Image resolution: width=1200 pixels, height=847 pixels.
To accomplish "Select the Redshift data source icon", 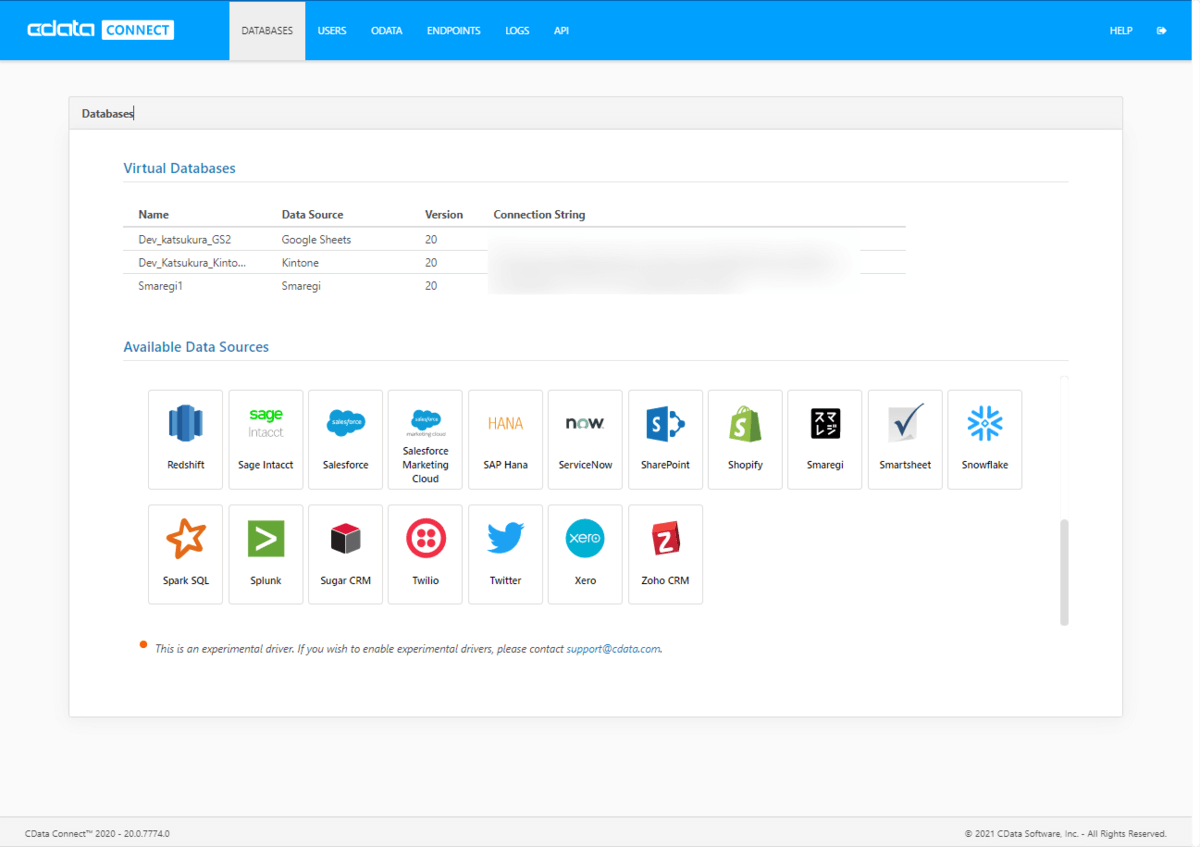I will [x=185, y=439].
